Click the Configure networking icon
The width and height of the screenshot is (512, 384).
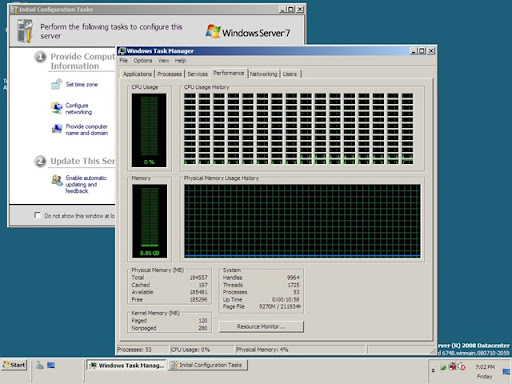coord(57,108)
